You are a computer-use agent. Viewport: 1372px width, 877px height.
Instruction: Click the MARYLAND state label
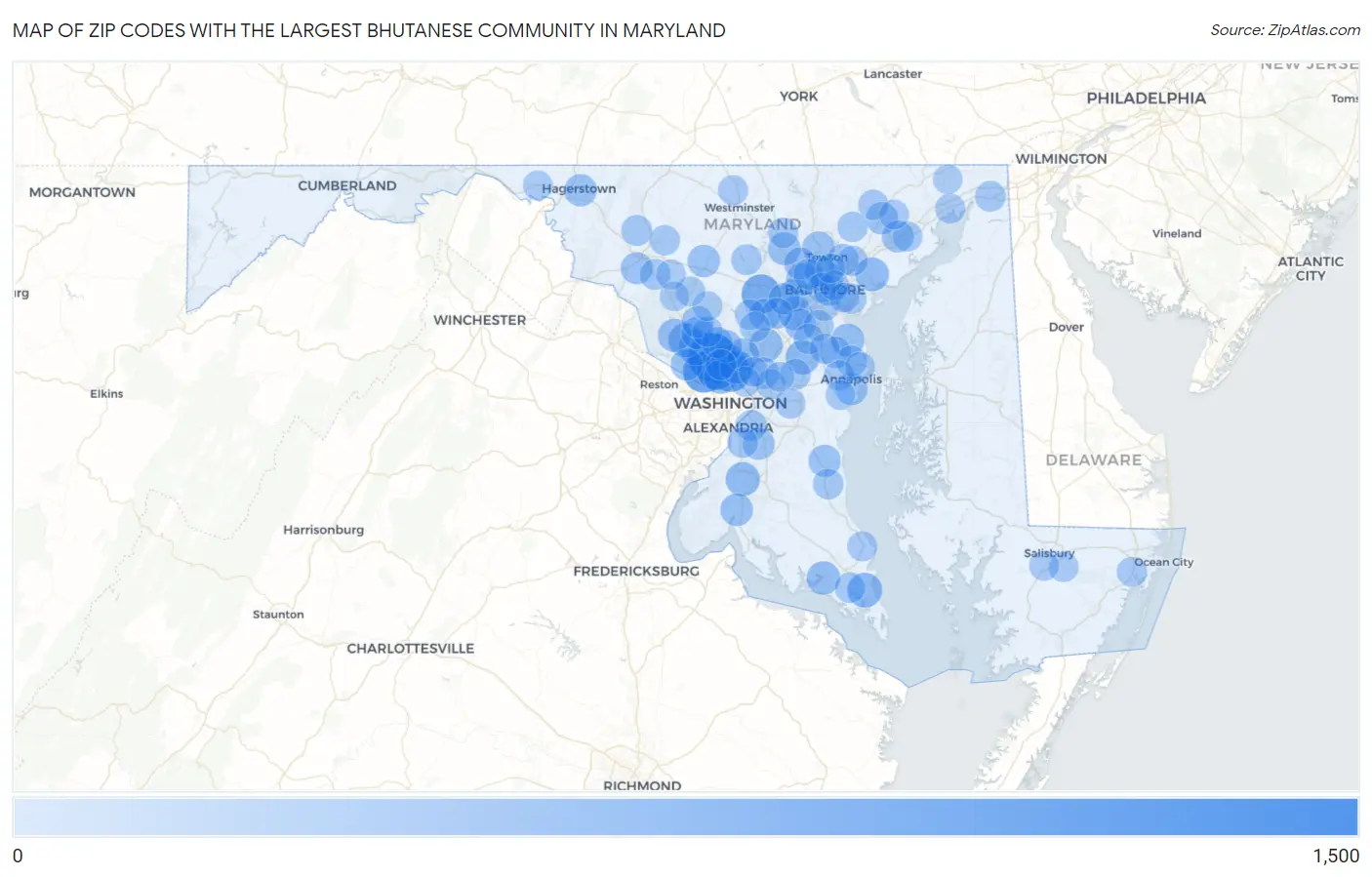[751, 224]
